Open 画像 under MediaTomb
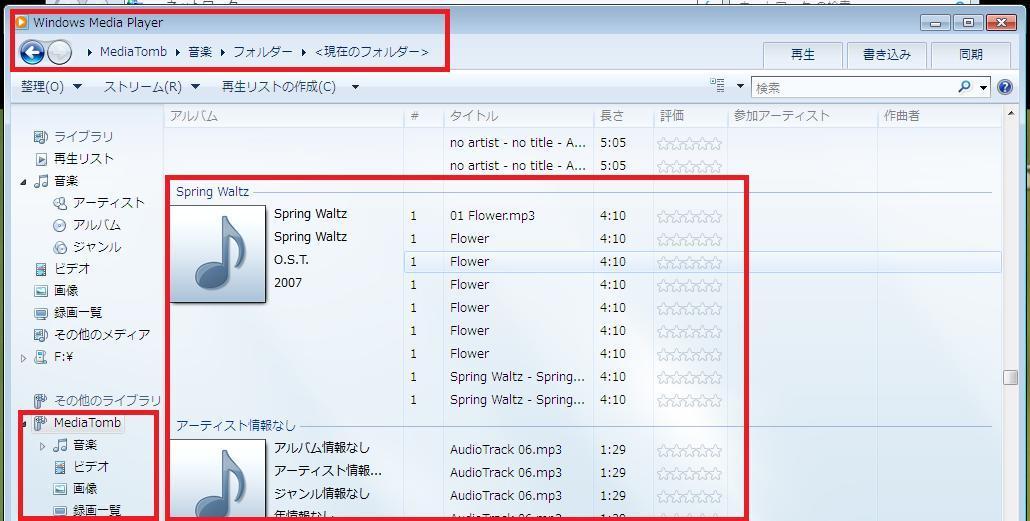The height and width of the screenshot is (521, 1030). [85, 488]
